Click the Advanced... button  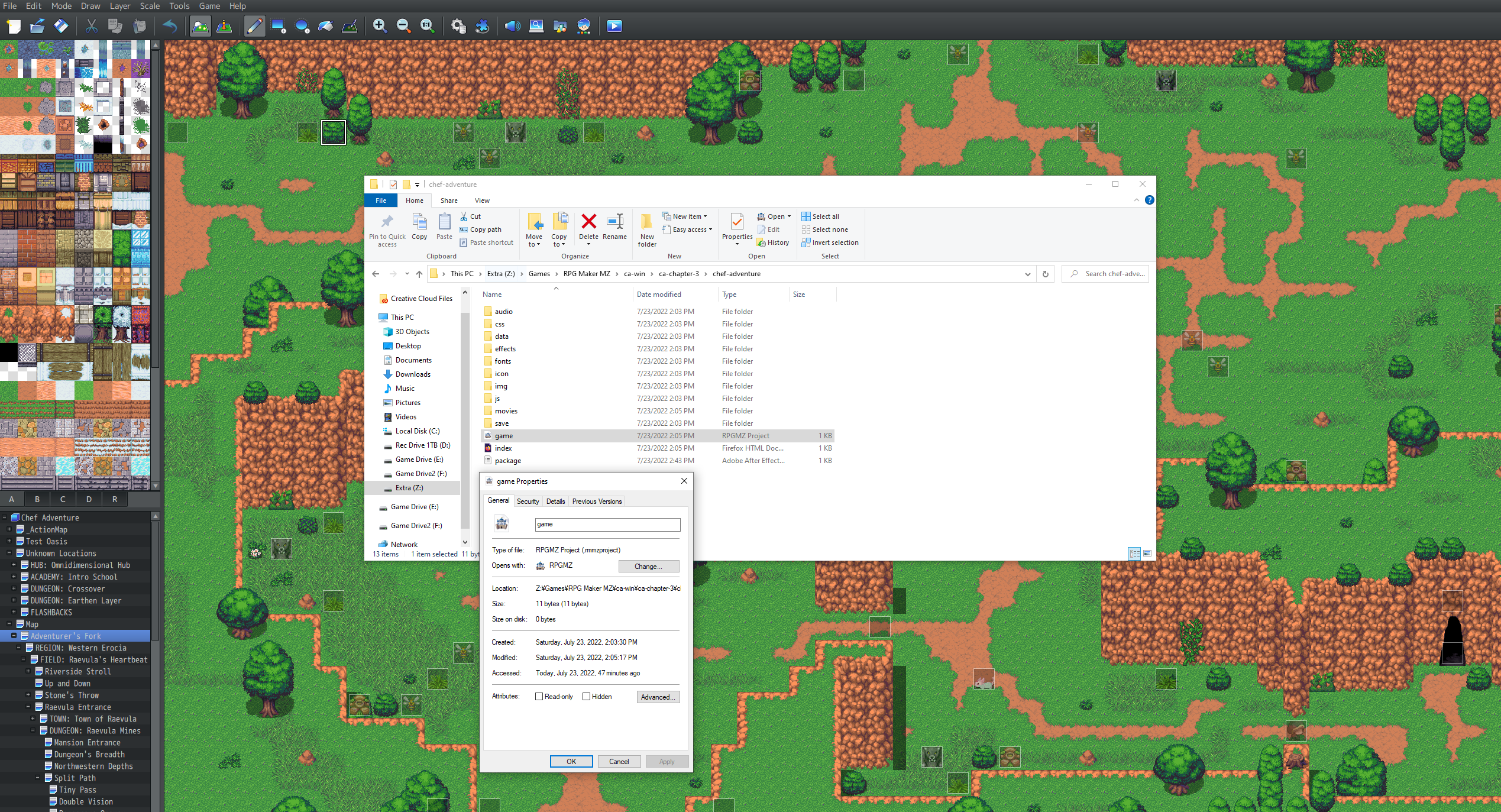coord(658,697)
